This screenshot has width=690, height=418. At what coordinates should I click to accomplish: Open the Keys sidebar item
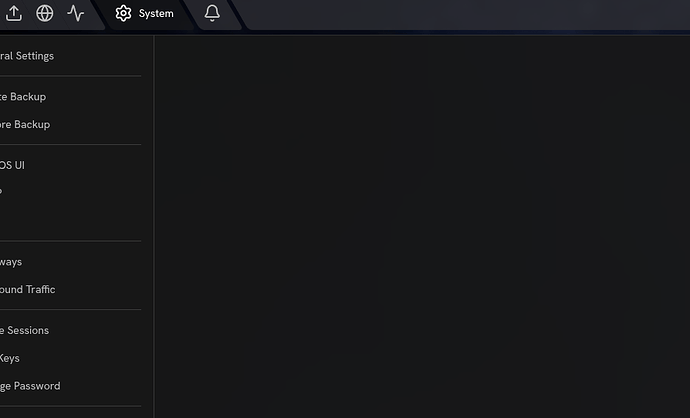pyautogui.click(x=10, y=358)
